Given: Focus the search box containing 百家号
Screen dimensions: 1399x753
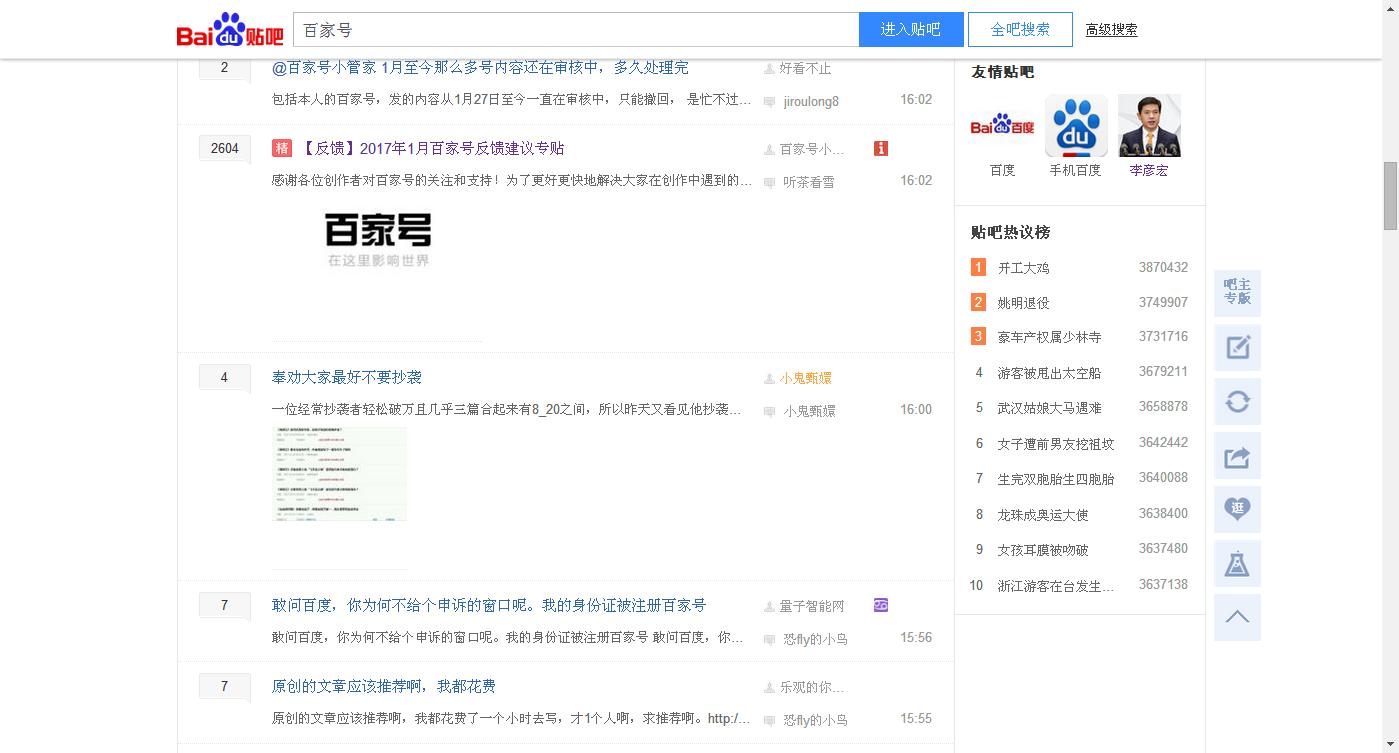Looking at the screenshot, I should point(576,29).
